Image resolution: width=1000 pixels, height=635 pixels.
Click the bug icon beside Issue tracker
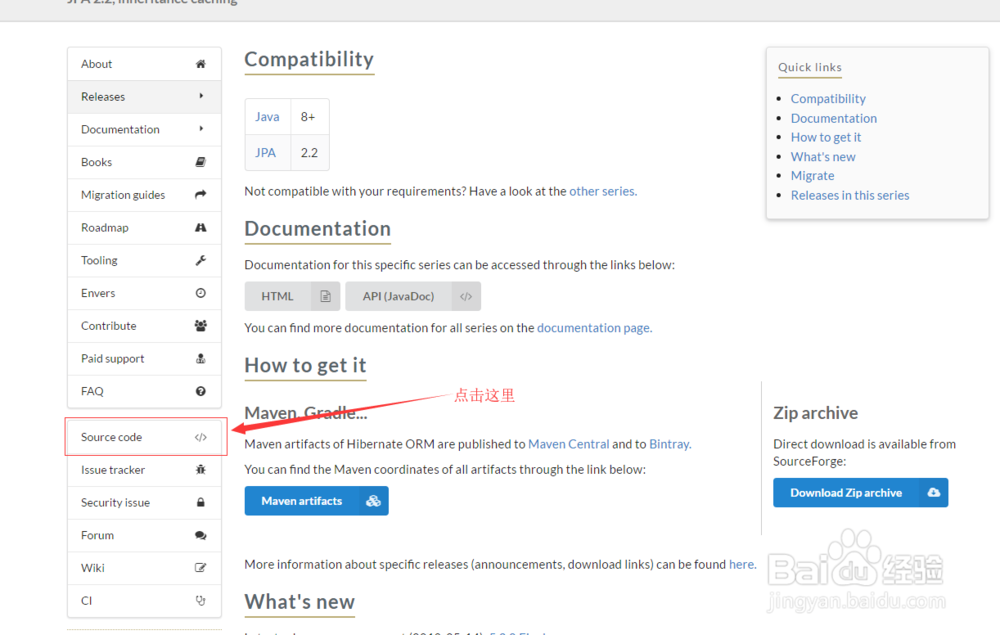(x=200, y=470)
